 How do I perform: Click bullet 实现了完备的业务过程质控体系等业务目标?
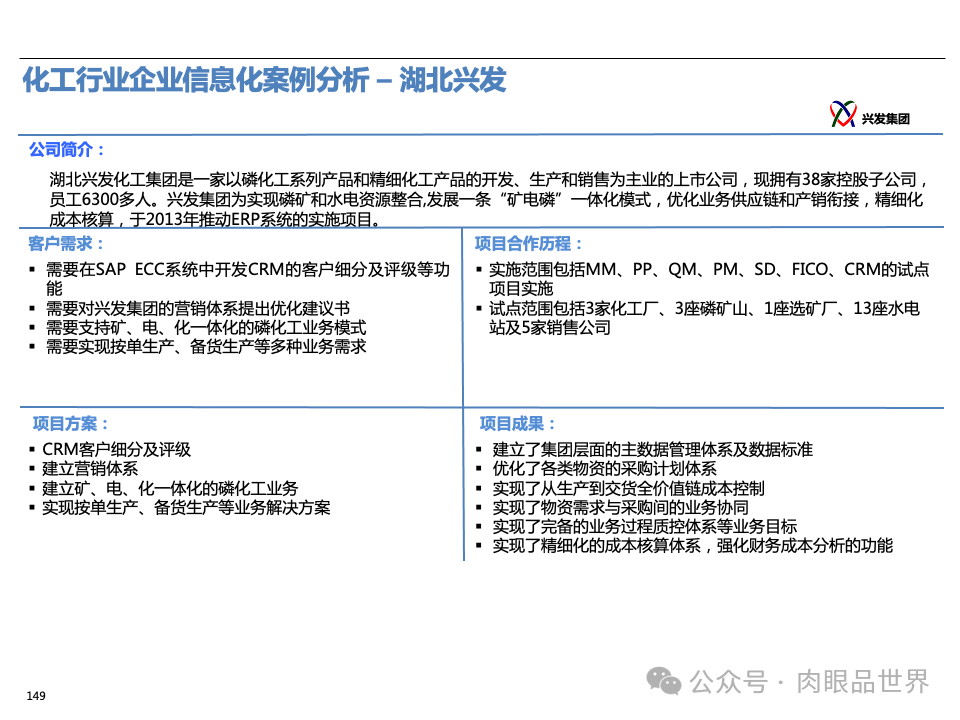coord(645,527)
